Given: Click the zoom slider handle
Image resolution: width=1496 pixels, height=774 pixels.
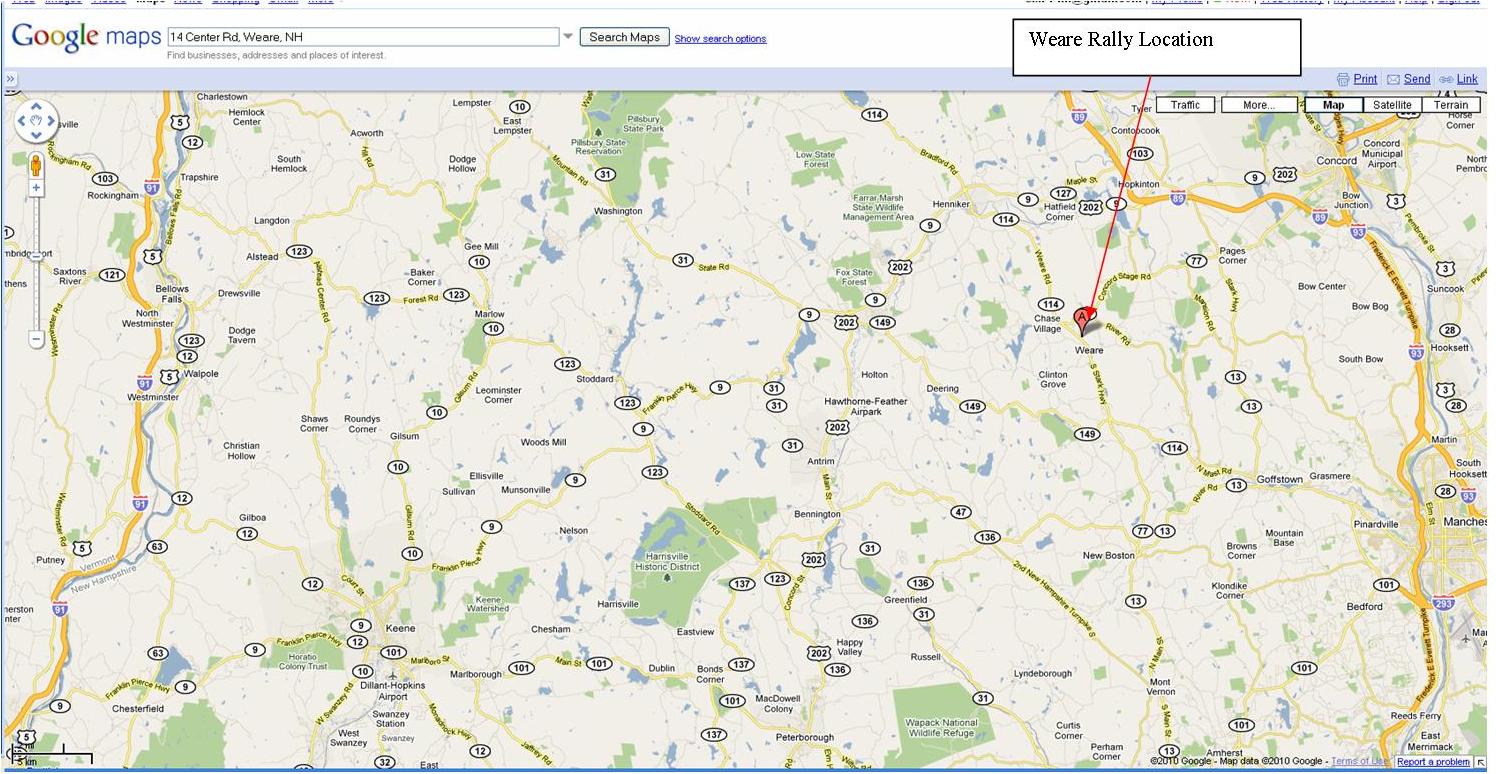Looking at the screenshot, I should click(37, 256).
